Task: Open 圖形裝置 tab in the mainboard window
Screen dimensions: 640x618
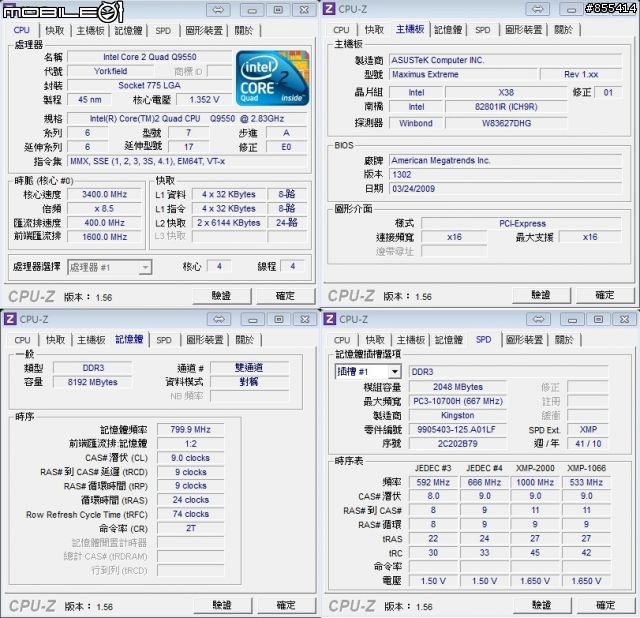Action: [523, 30]
